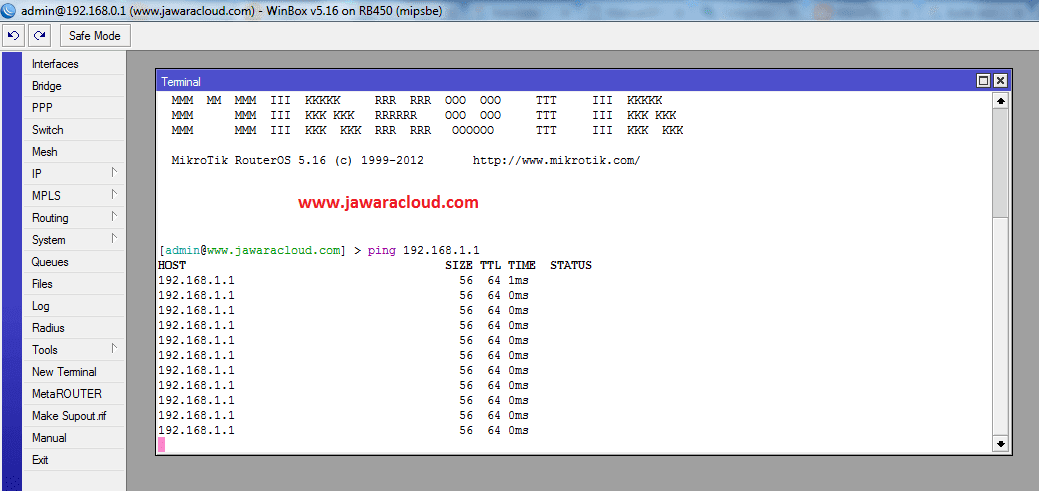This screenshot has height=491, width=1039.
Task: Expand the System submenu arrow
Action: 114,238
